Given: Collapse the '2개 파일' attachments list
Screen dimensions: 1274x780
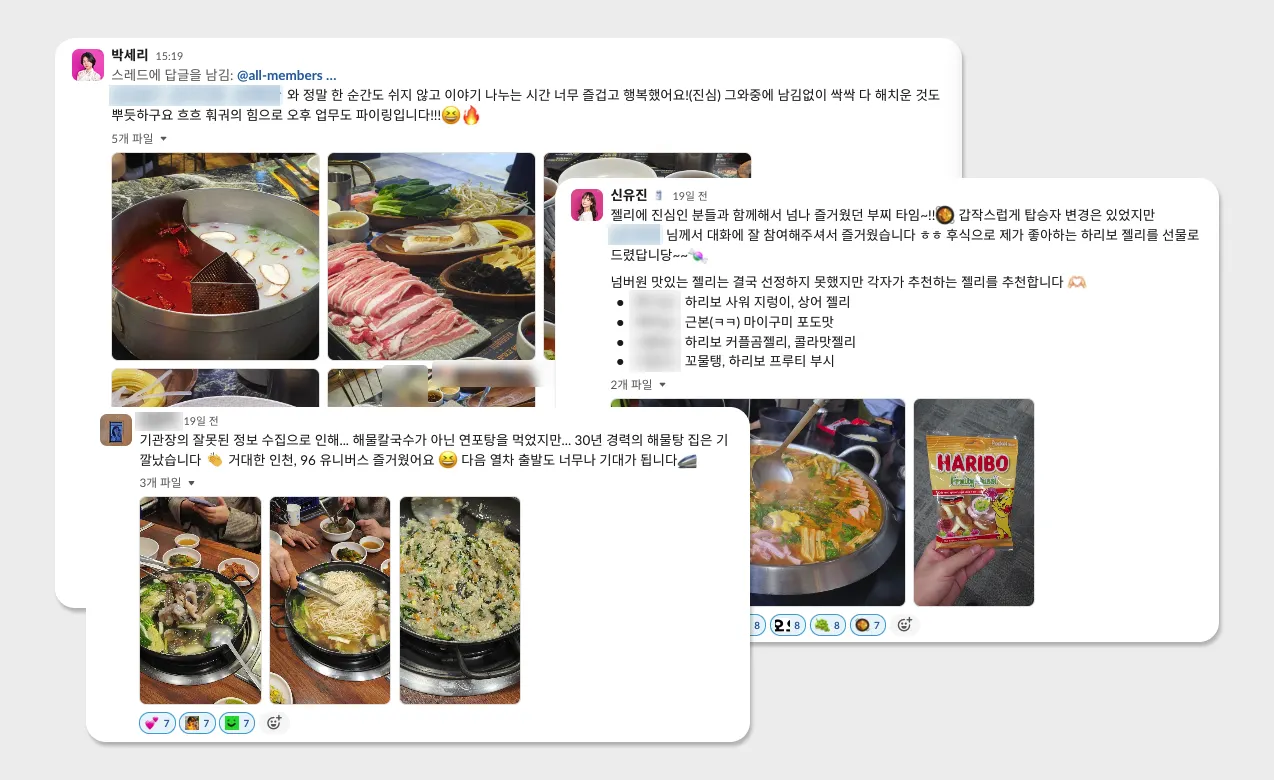Looking at the screenshot, I should coord(639,384).
